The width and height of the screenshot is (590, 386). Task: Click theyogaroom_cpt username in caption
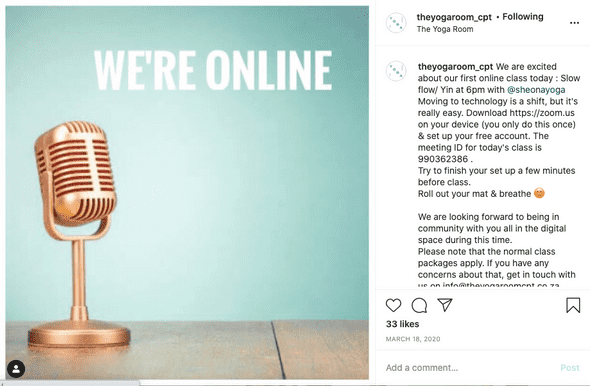pyautogui.click(x=455, y=67)
